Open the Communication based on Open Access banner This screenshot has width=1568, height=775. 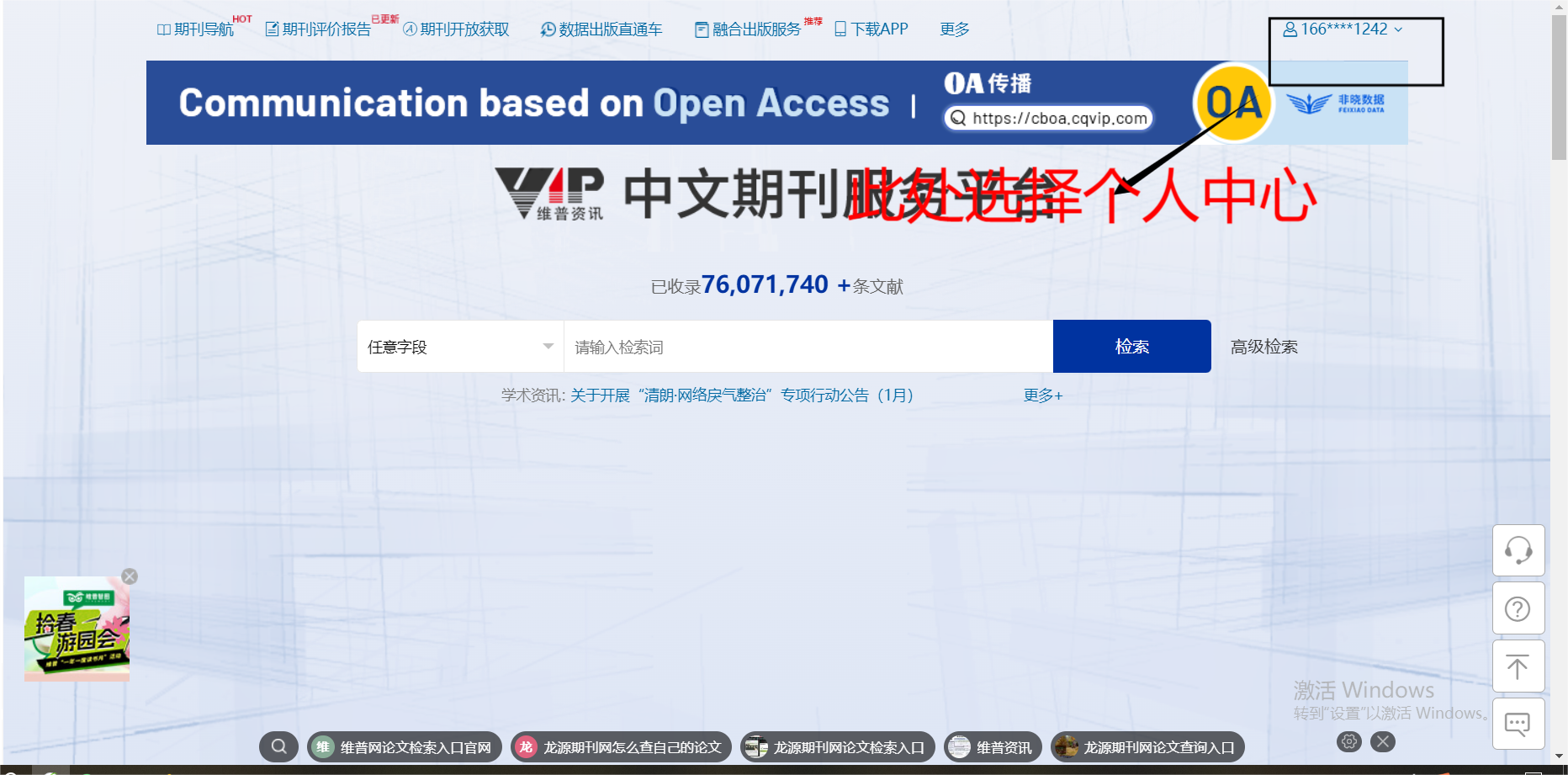(777, 103)
